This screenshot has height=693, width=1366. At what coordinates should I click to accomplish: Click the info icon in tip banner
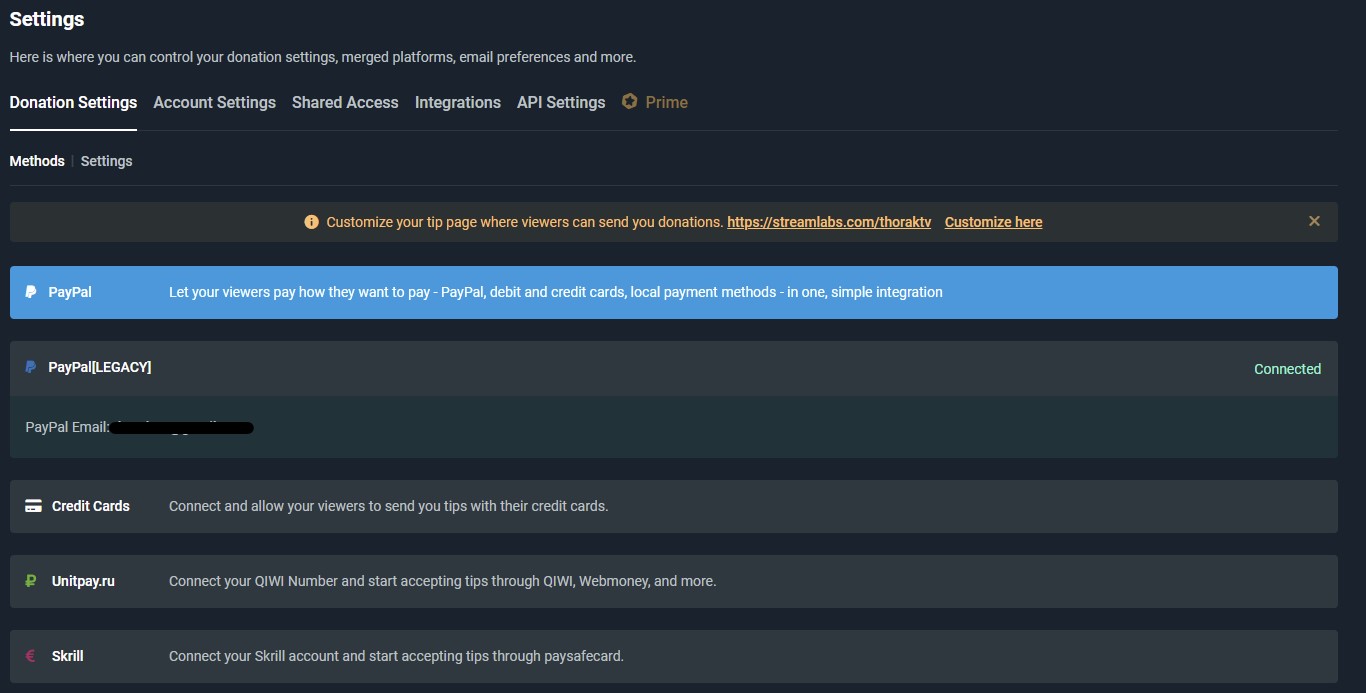pyautogui.click(x=312, y=222)
